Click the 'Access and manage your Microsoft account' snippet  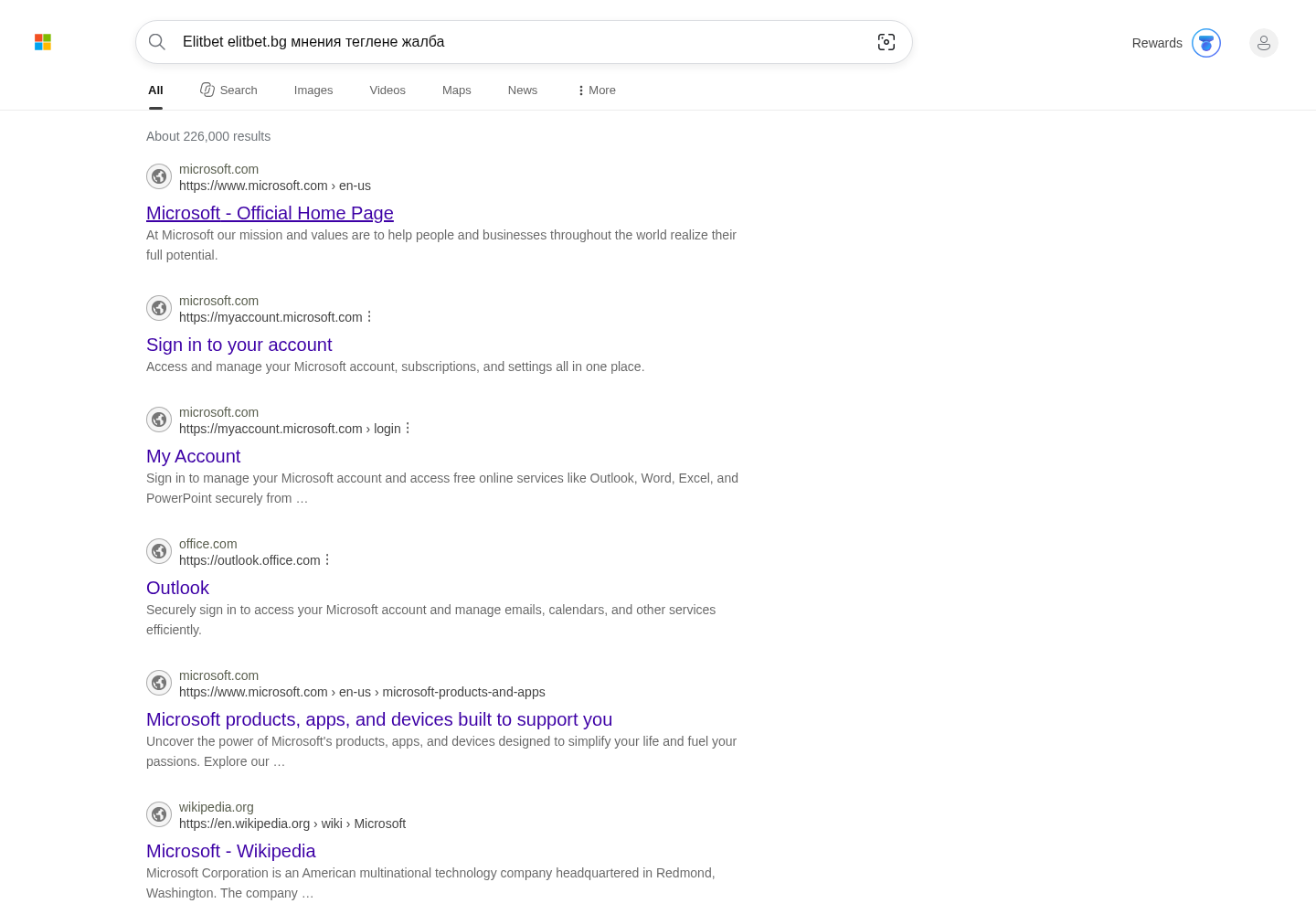click(395, 367)
